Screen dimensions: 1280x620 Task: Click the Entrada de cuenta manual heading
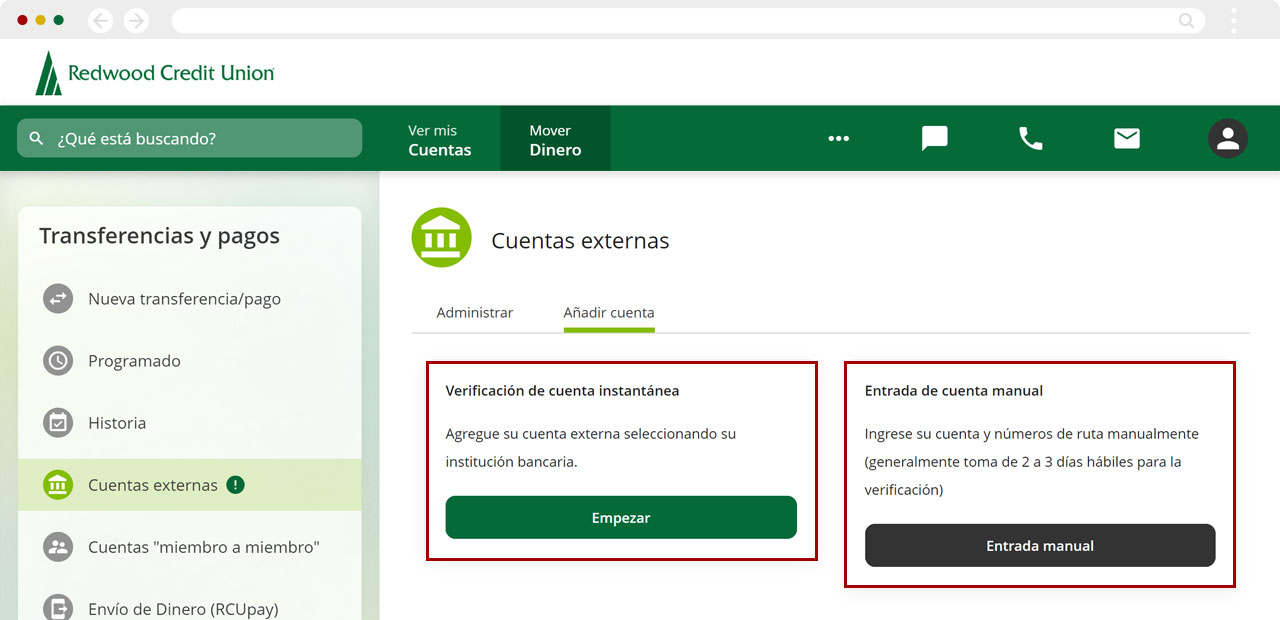pos(954,390)
